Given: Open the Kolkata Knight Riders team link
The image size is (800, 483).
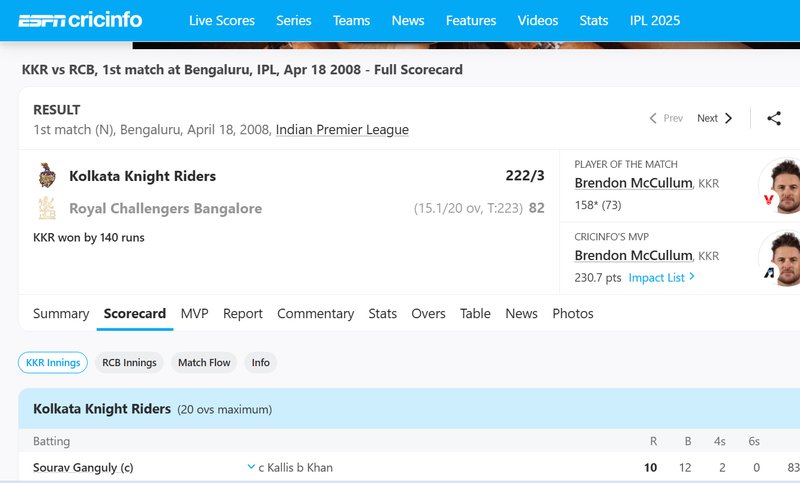Looking at the screenshot, I should click(x=143, y=176).
